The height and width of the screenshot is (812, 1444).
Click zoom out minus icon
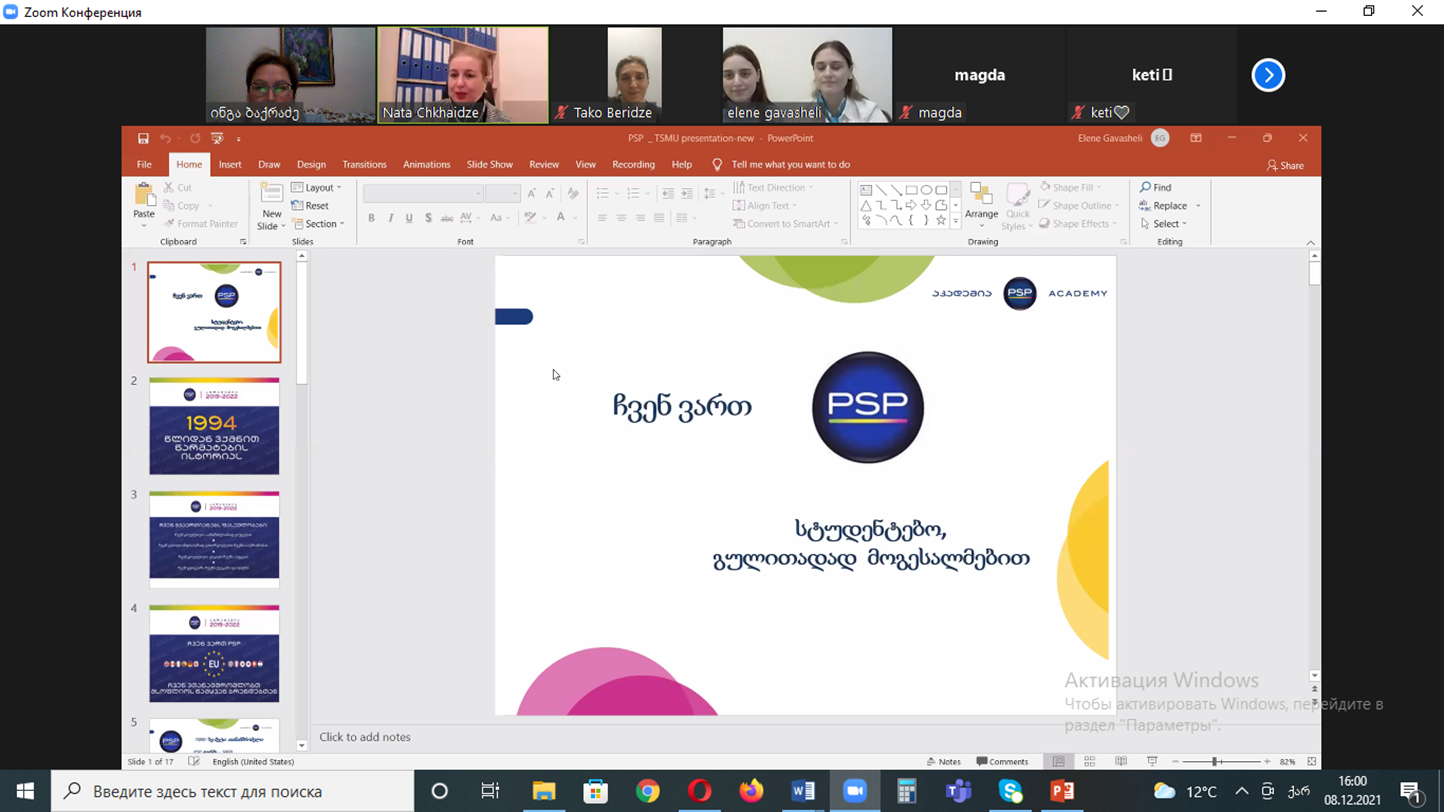pyautogui.click(x=1175, y=762)
